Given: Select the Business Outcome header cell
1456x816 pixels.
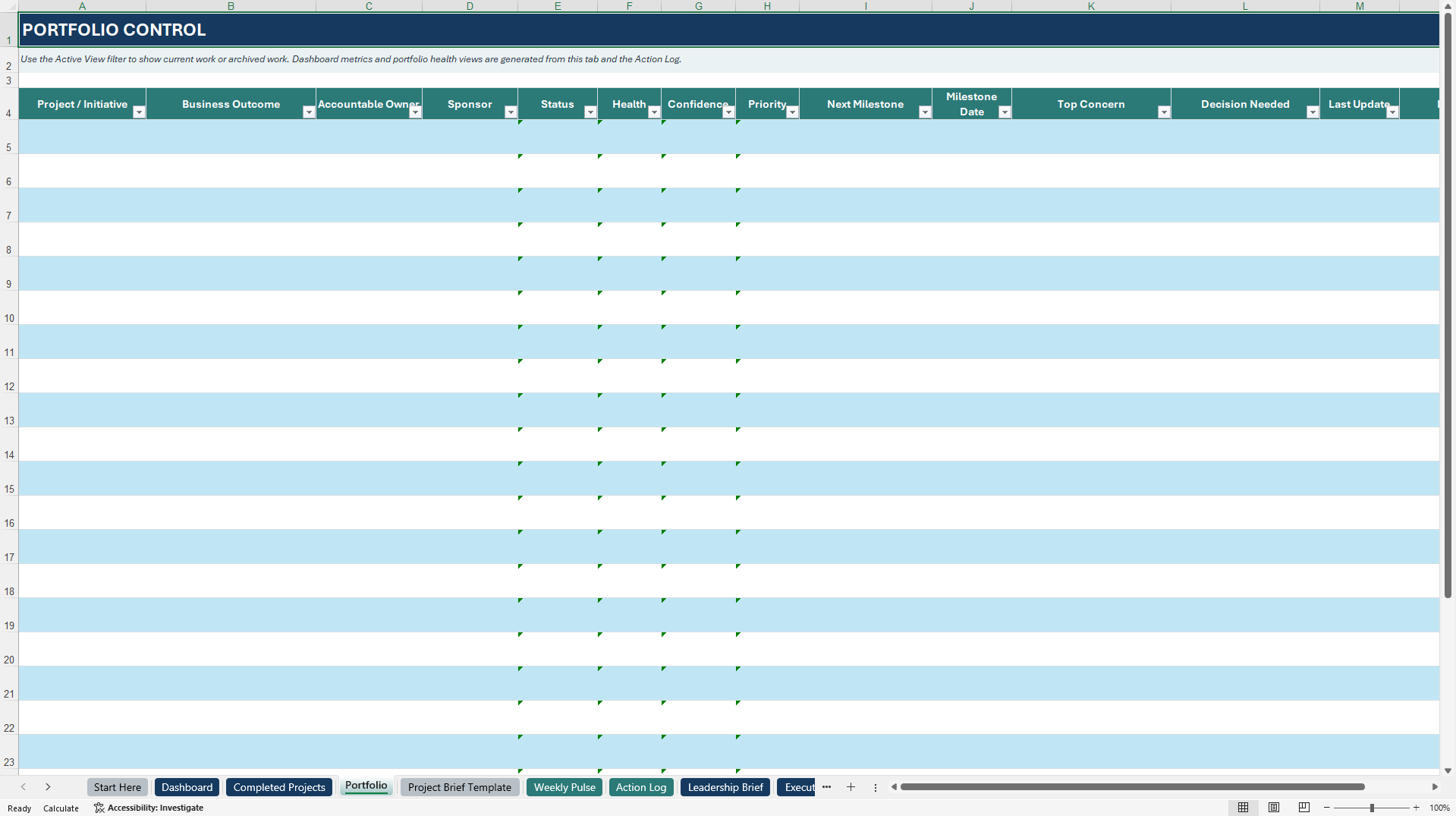Looking at the screenshot, I should click(231, 104).
